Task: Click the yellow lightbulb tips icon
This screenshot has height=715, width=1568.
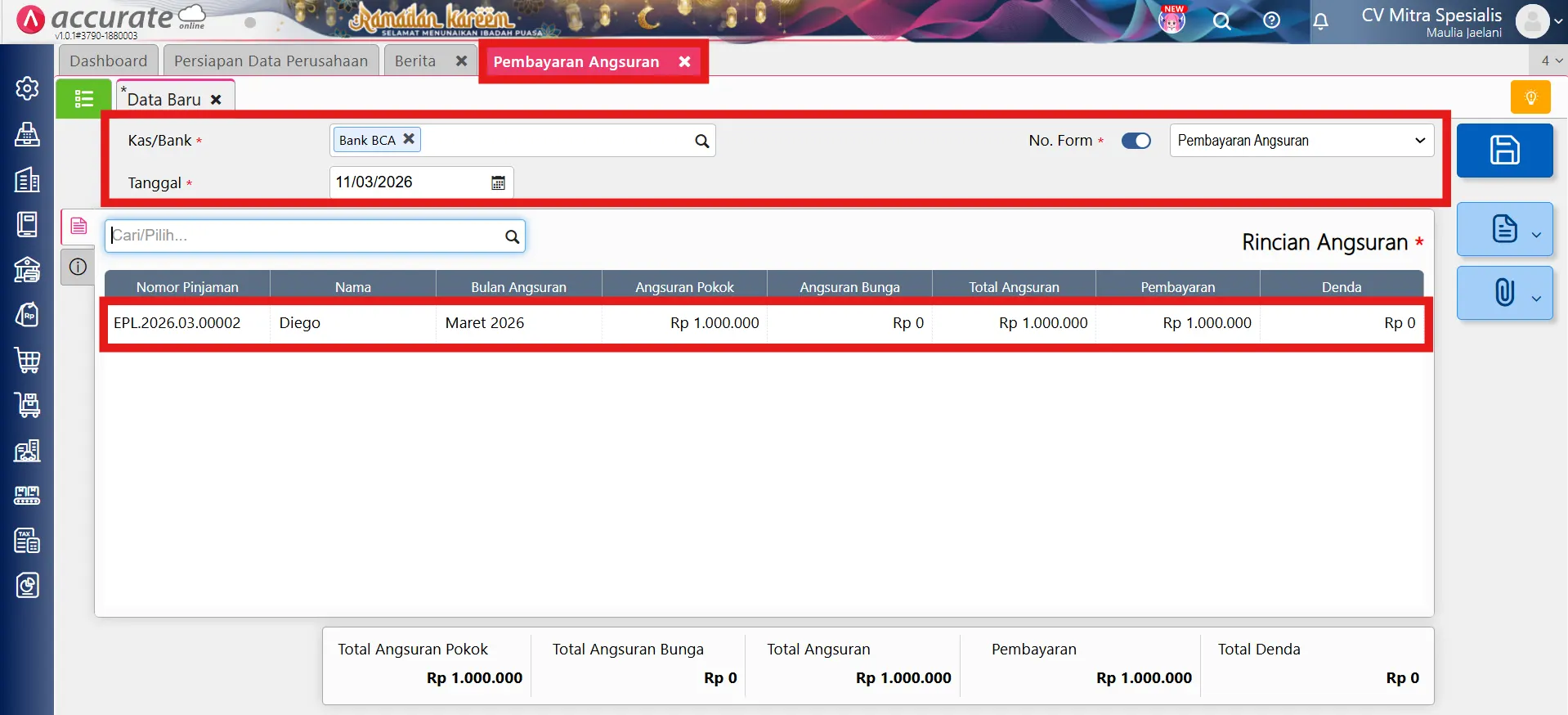Action: pyautogui.click(x=1530, y=97)
